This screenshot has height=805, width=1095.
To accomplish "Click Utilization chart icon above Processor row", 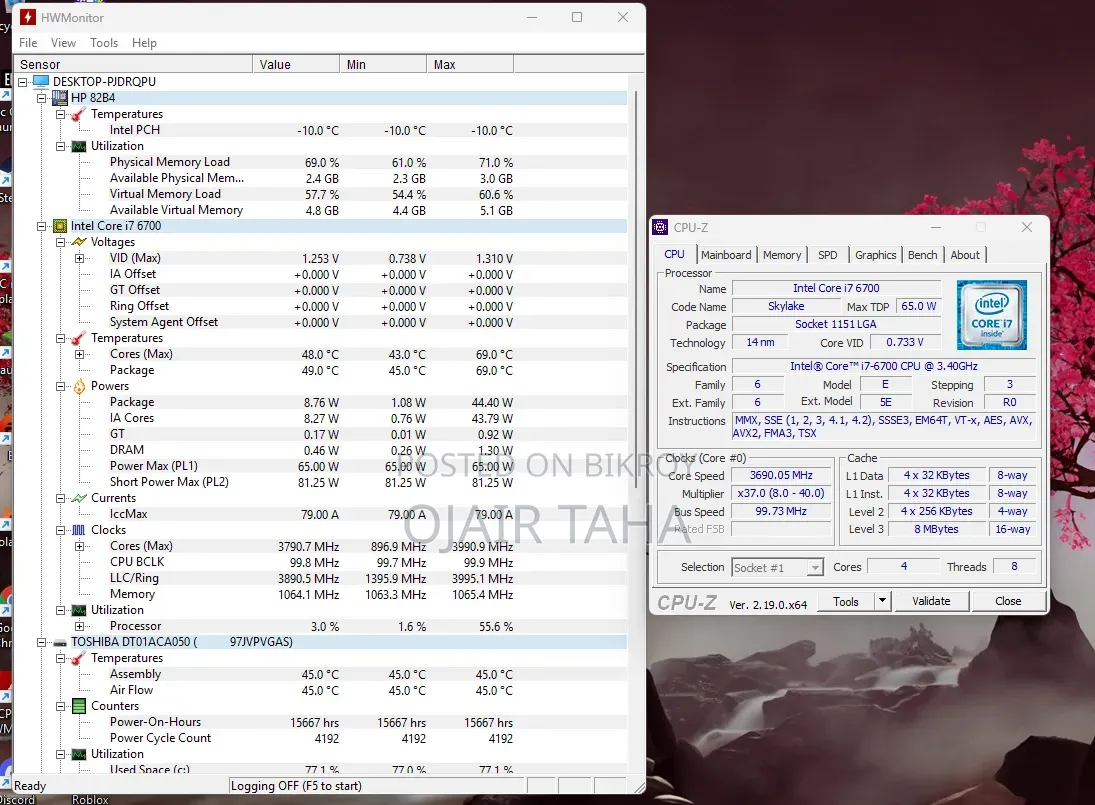I will point(80,610).
